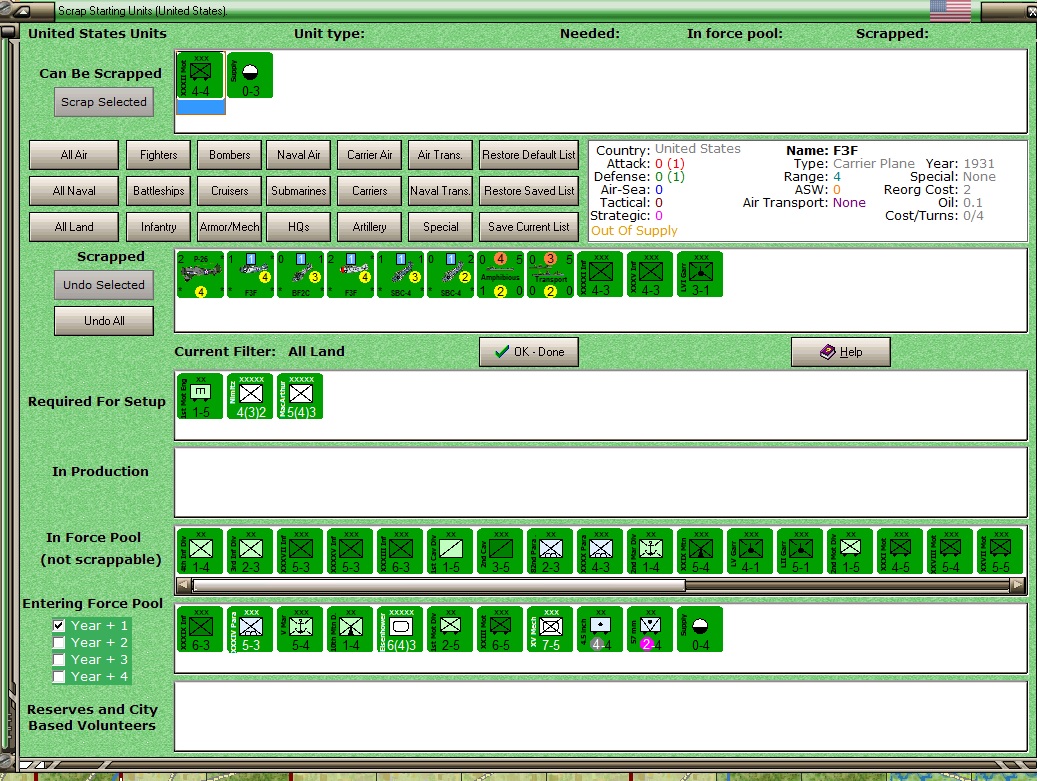Viewport: 1037px width, 781px height.
Task: Select scrapped P-26 fighter counter
Action: [200, 274]
